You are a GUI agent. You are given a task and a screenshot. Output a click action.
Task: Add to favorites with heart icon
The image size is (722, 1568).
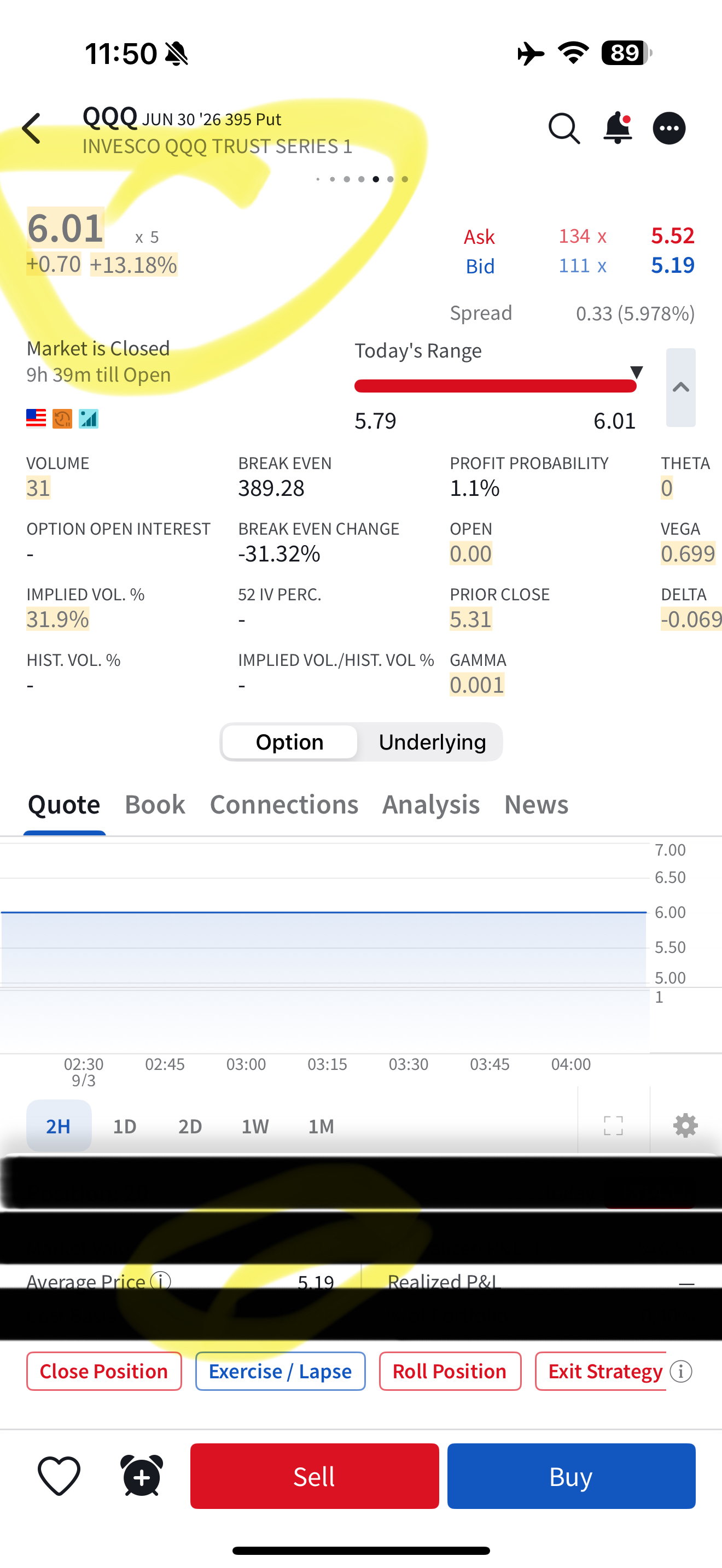click(x=59, y=1476)
